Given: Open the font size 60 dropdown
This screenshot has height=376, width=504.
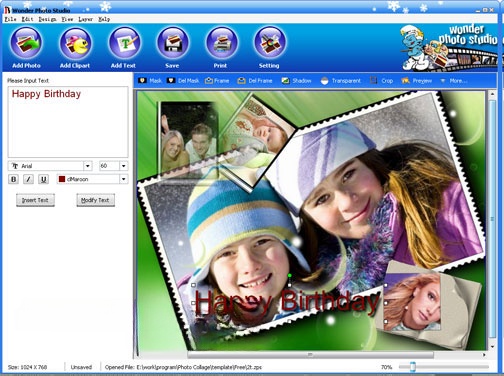Looking at the screenshot, I should (124, 166).
